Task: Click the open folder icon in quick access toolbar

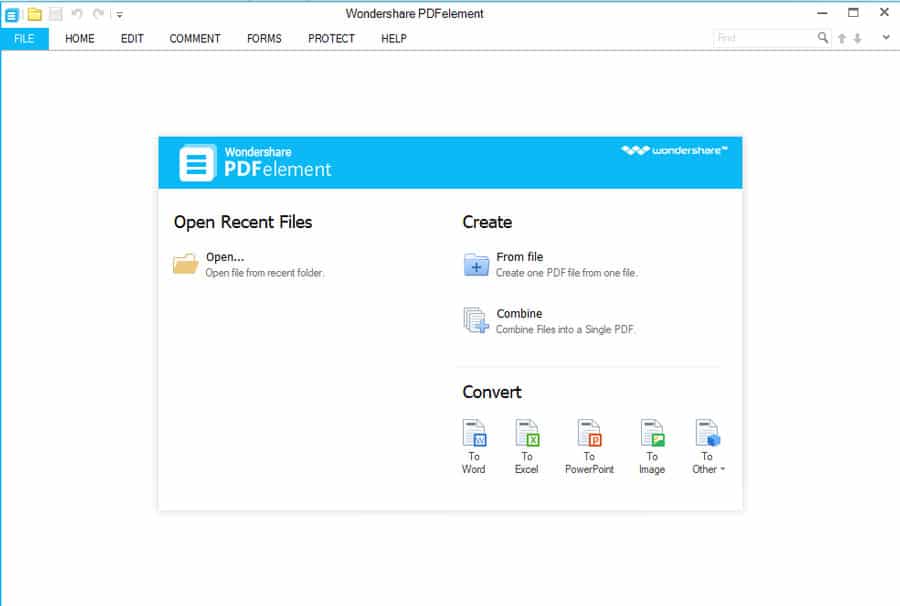Action: pyautogui.click(x=34, y=14)
